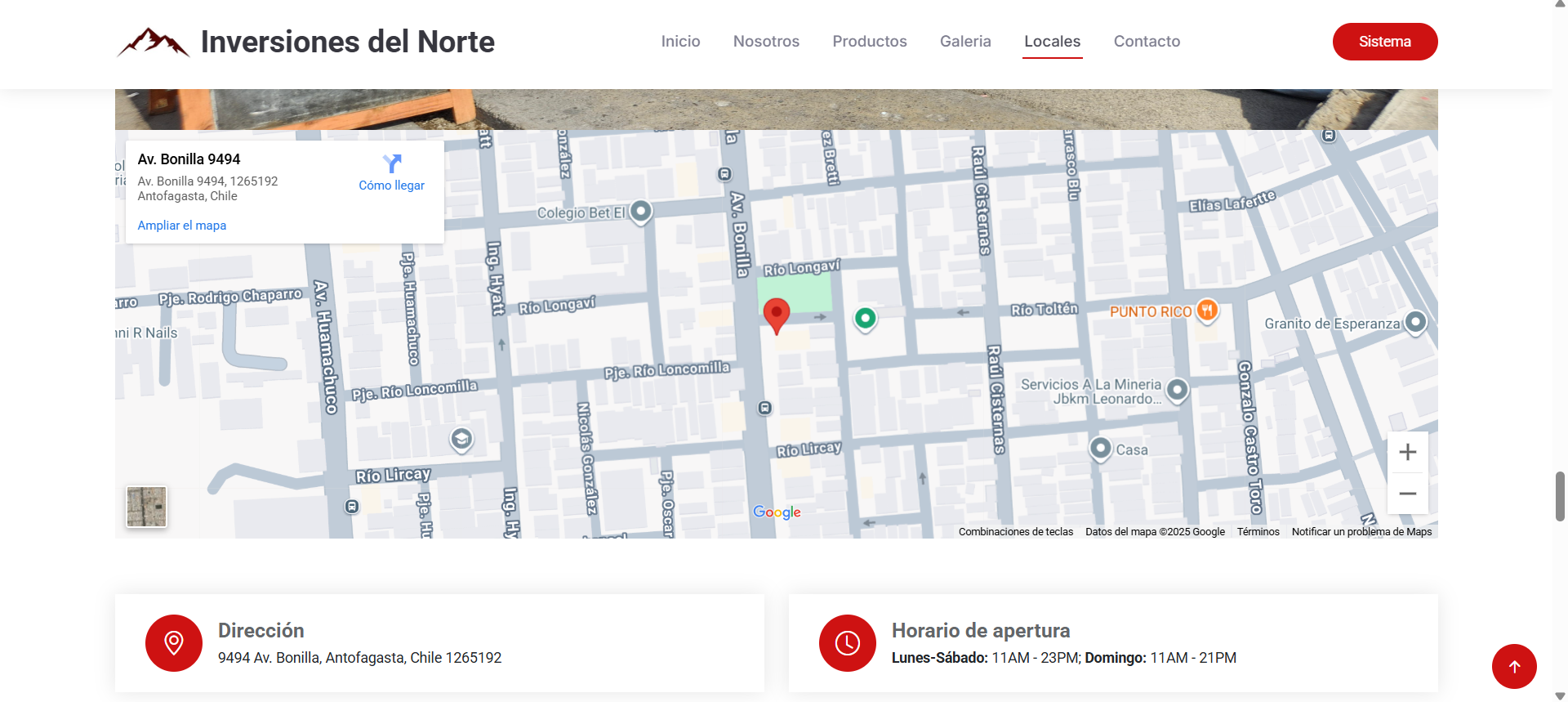Viewport: 1568px width, 702px height.
Task: Click the Cómo llegar directions icon
Action: click(392, 164)
